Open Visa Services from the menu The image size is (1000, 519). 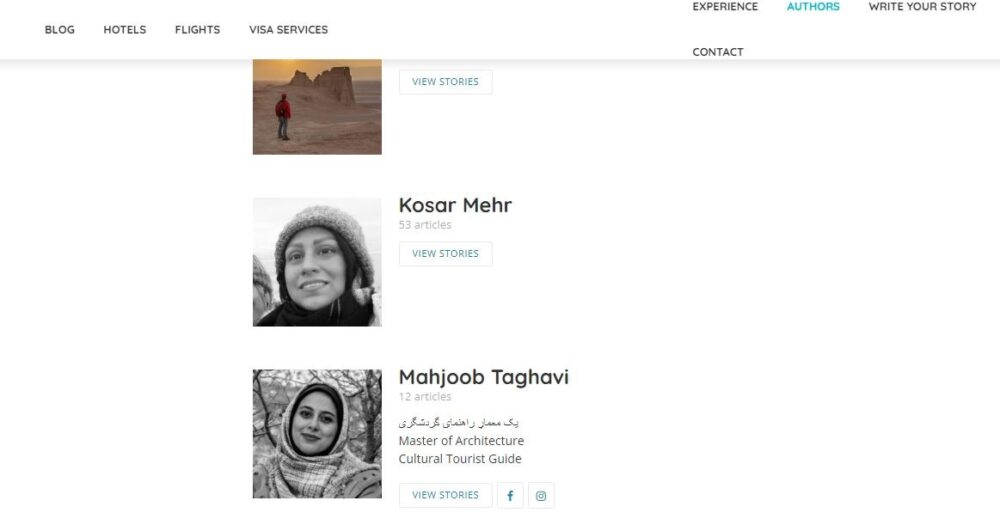[288, 30]
